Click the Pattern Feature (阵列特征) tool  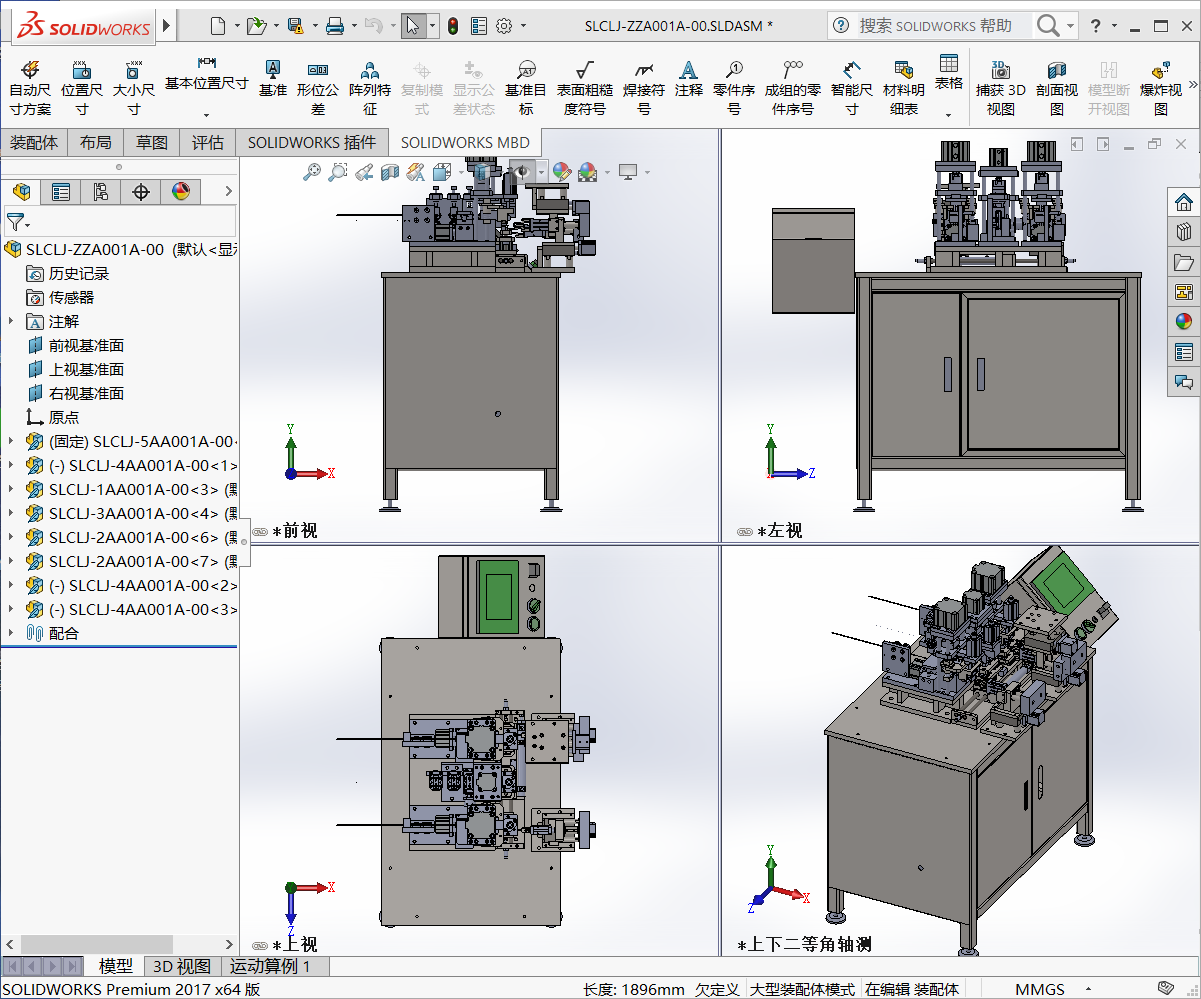click(370, 87)
